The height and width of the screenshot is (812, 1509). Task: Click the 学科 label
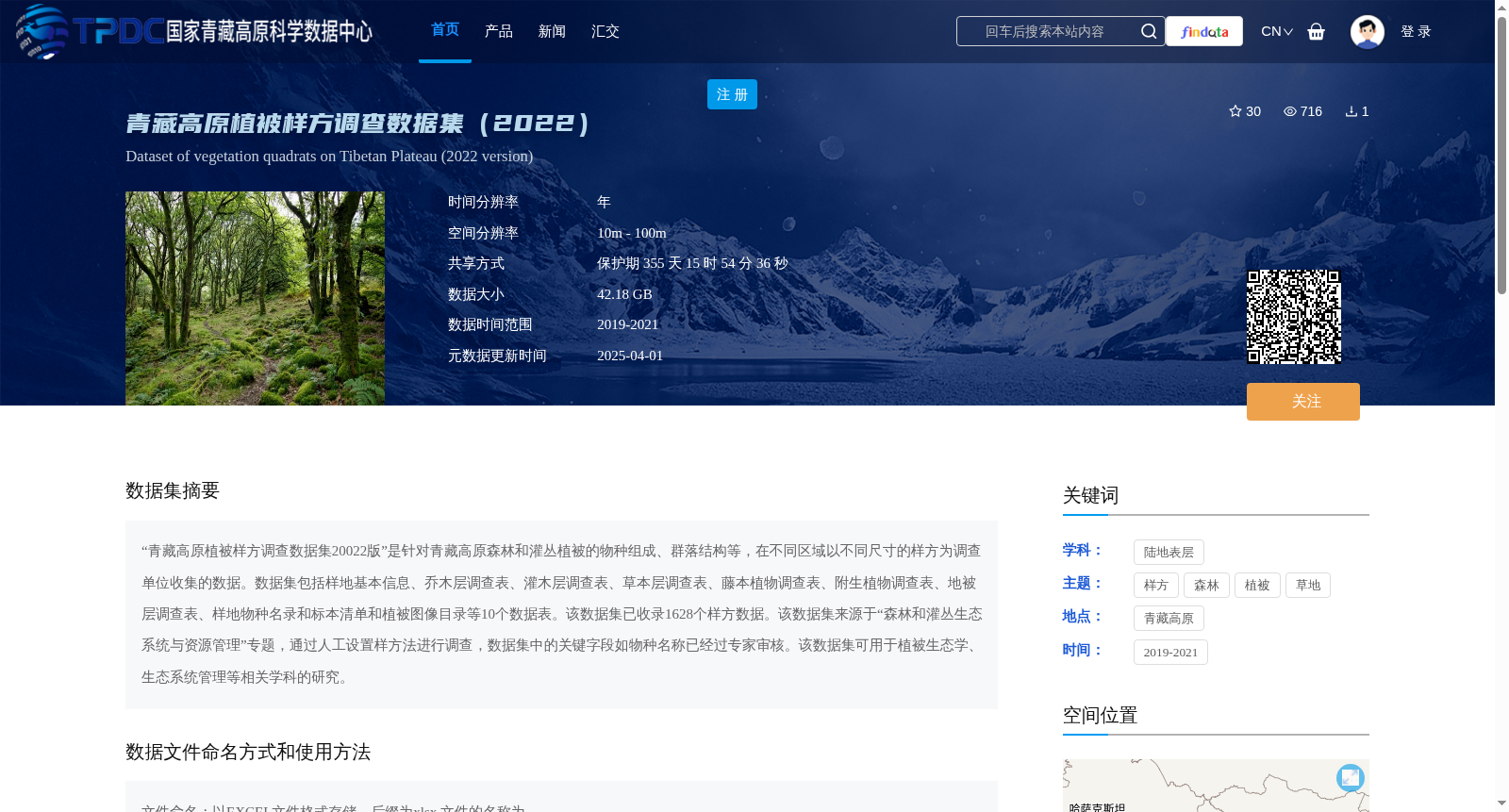(1083, 550)
